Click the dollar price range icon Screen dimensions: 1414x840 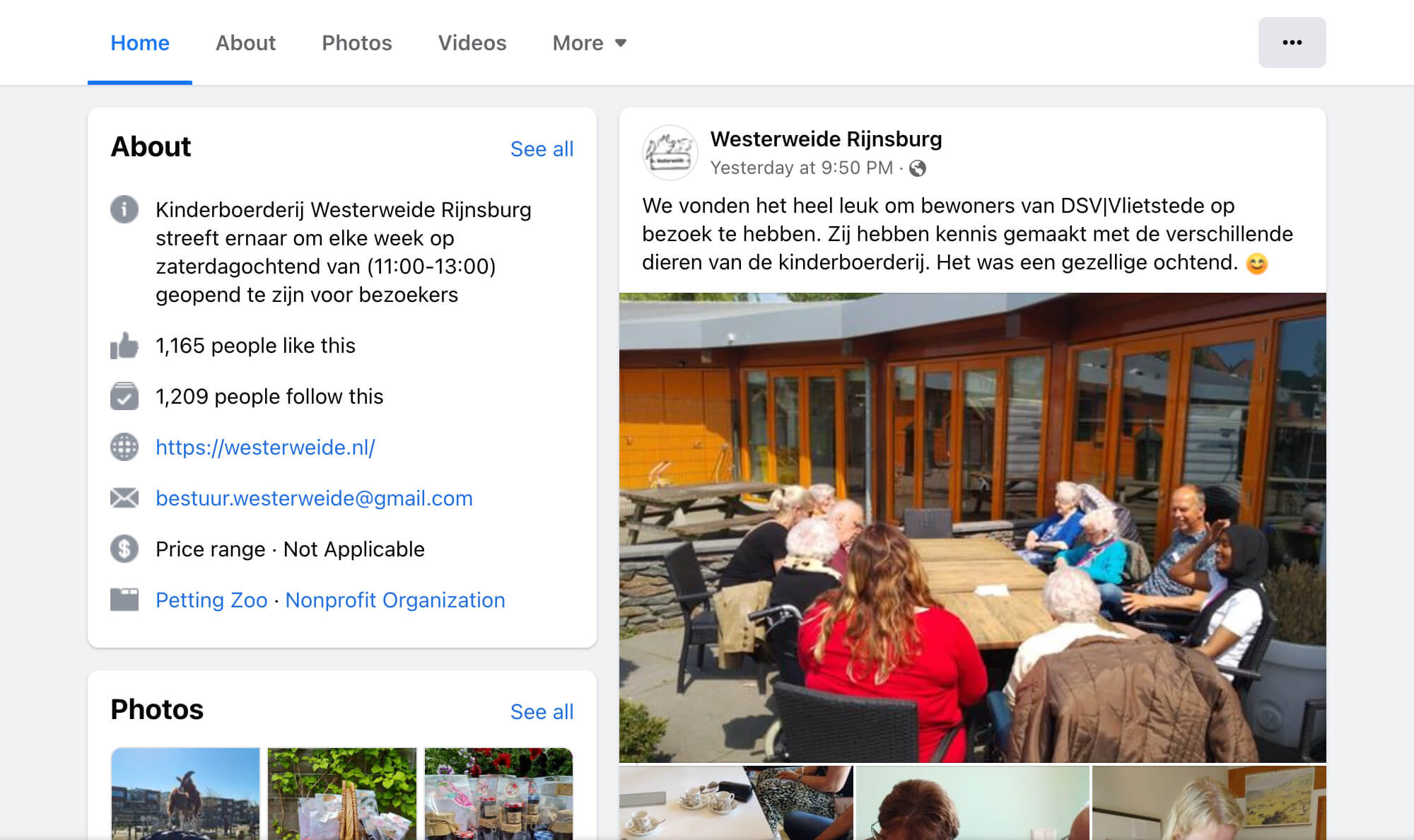click(x=124, y=549)
